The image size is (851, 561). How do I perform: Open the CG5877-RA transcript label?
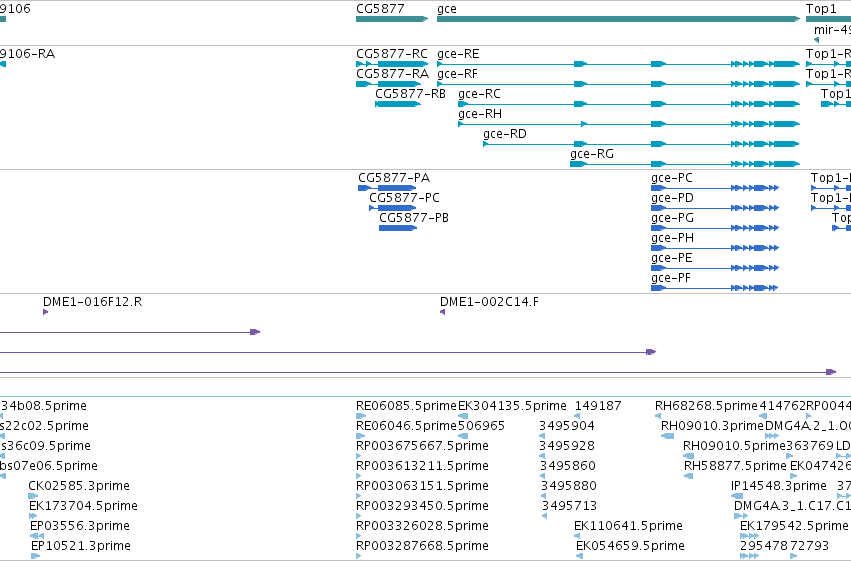click(392, 74)
